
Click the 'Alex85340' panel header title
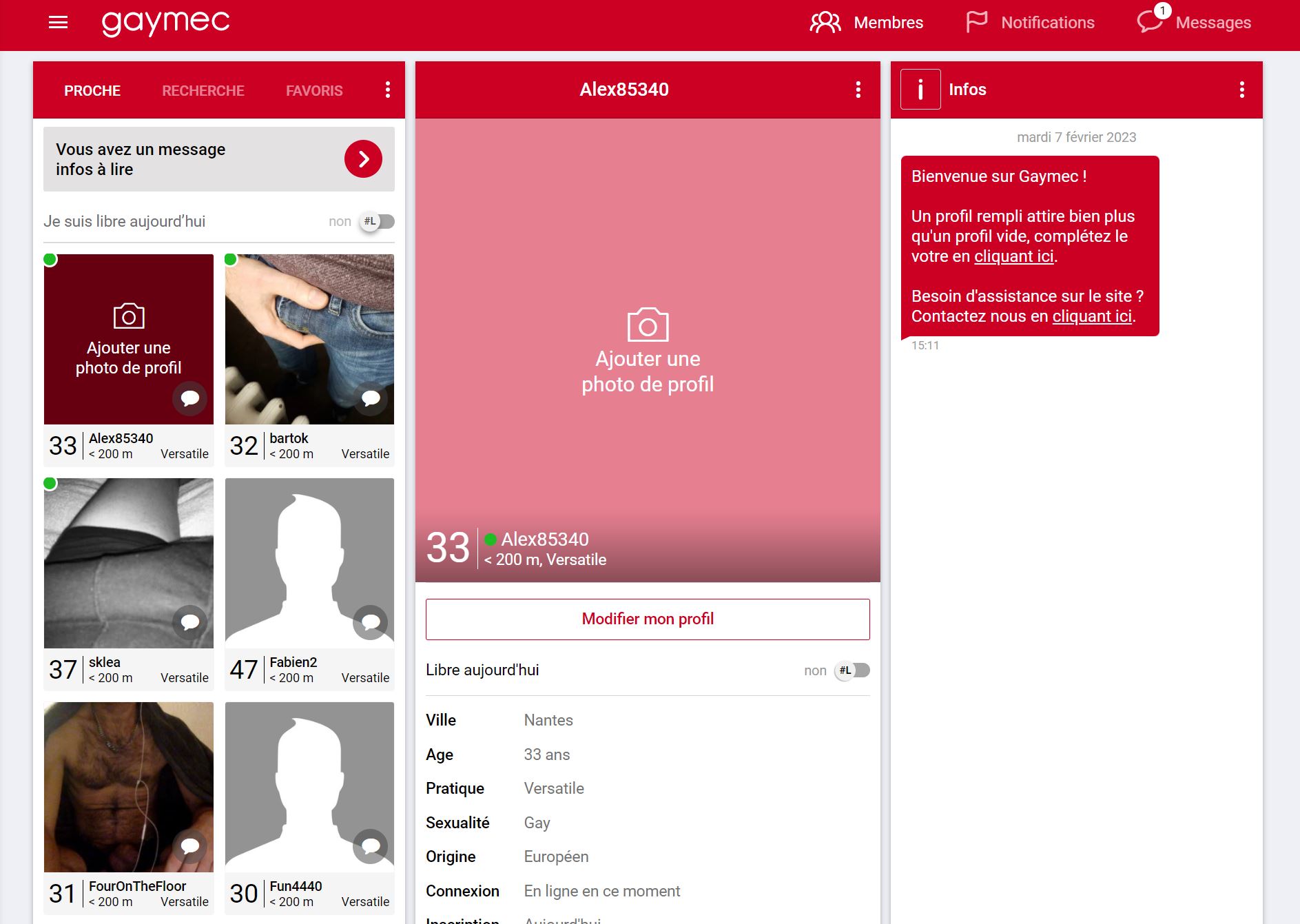624,90
